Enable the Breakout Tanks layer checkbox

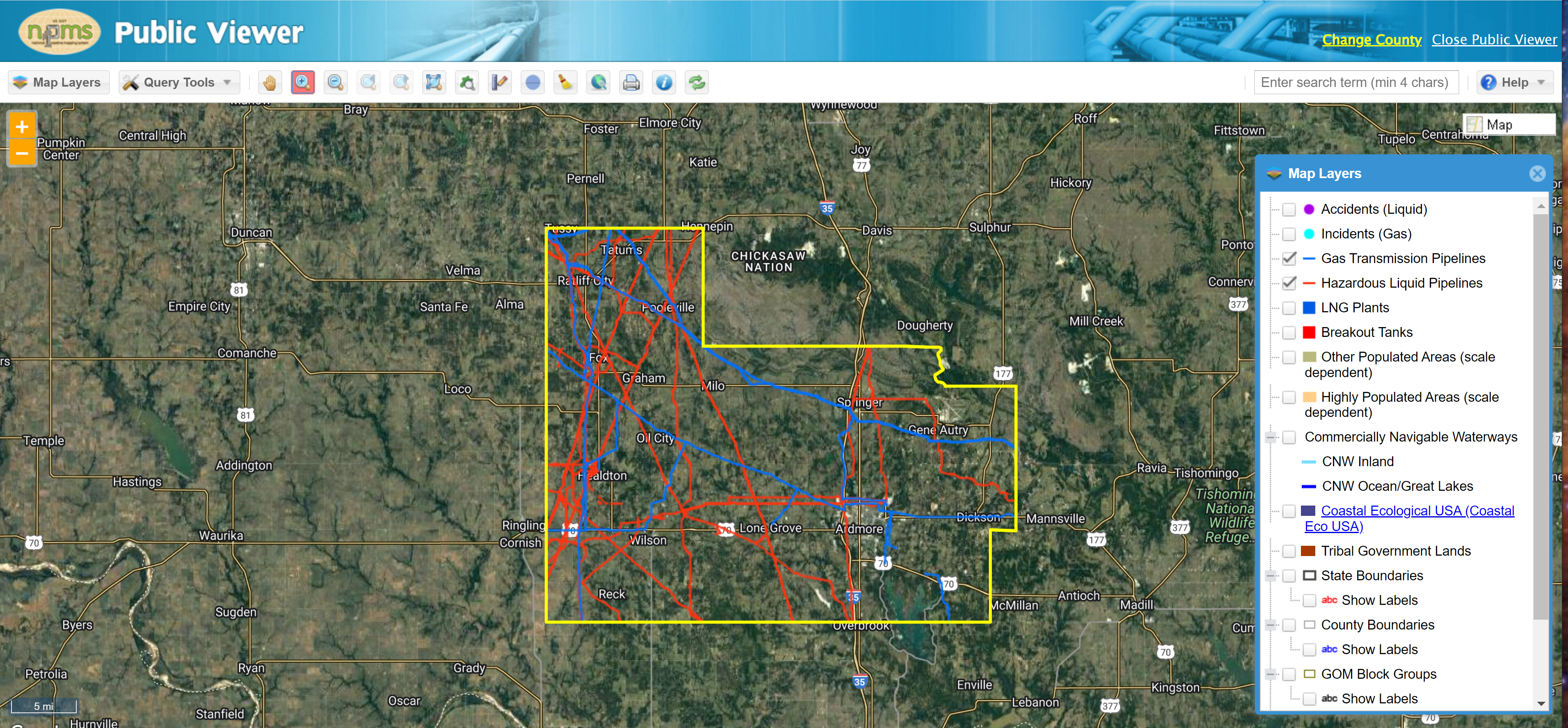click(1289, 332)
